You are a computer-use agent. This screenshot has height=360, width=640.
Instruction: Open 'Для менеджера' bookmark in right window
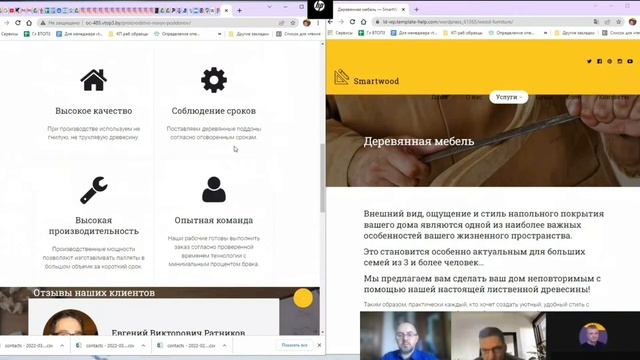[x=414, y=33]
